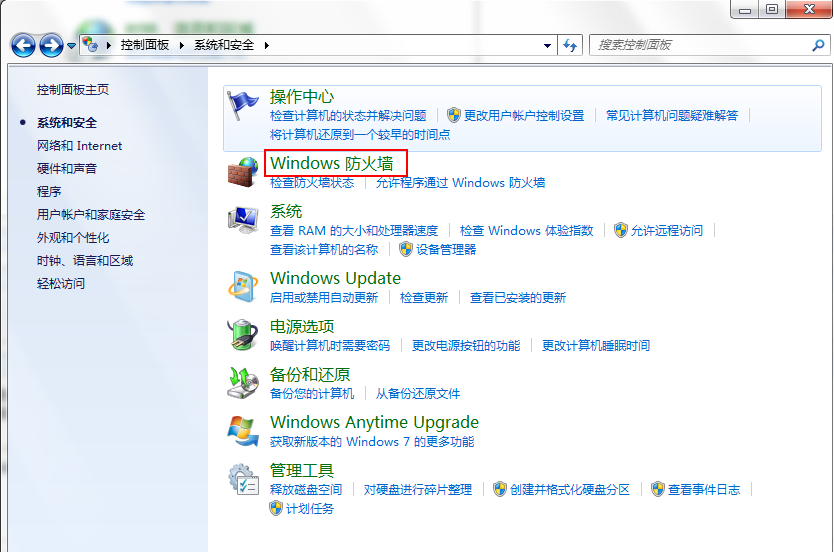The height and width of the screenshot is (552, 834).
Task: Open the Windows 防火墙 heading
Action: [332, 163]
